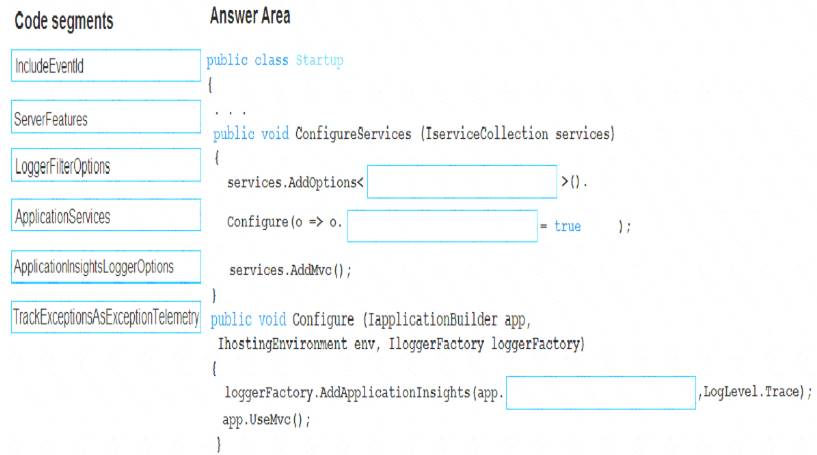Click the app.UseMvc(); line

click(x=267, y=419)
